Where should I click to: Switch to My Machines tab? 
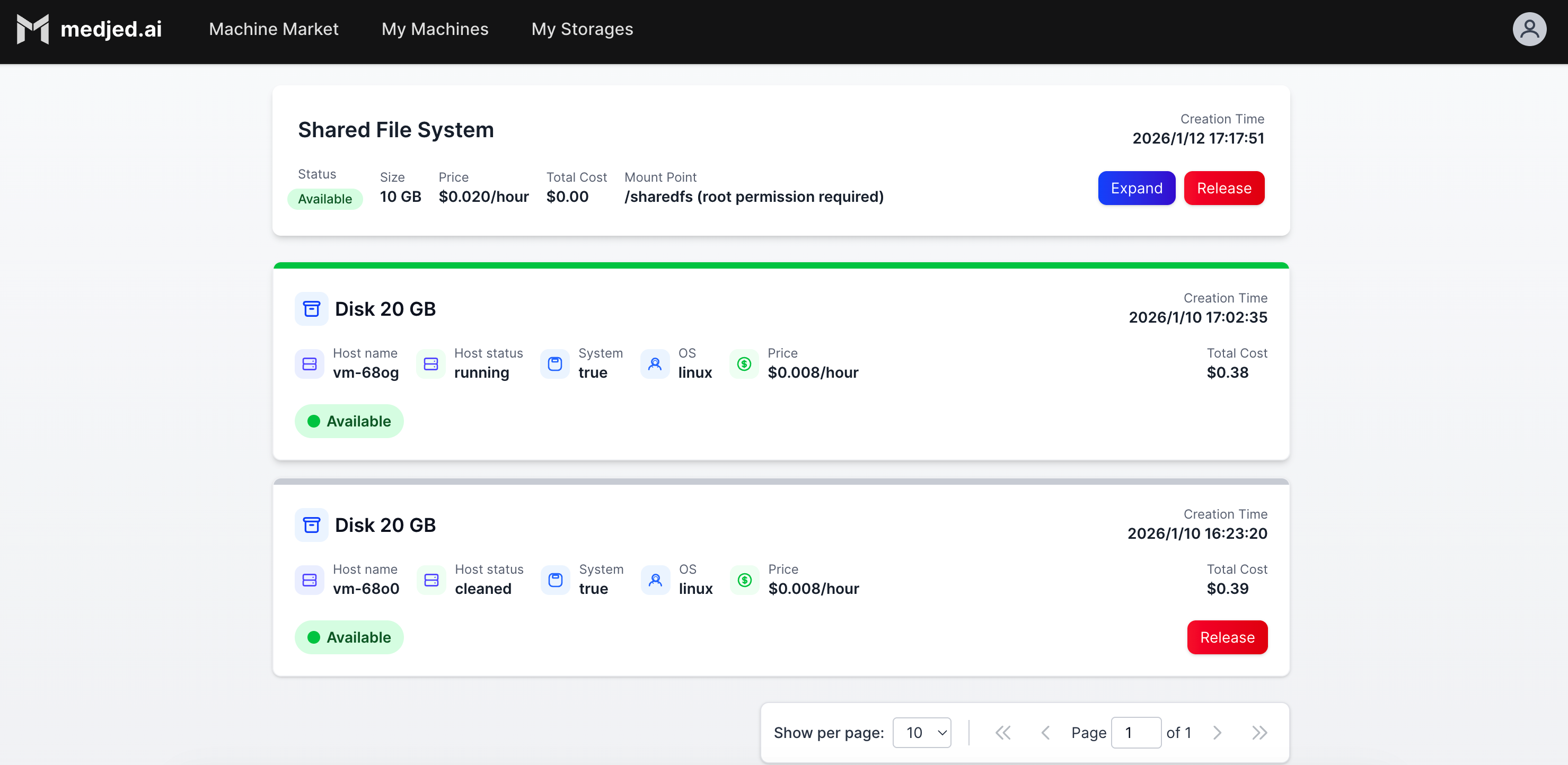[435, 29]
